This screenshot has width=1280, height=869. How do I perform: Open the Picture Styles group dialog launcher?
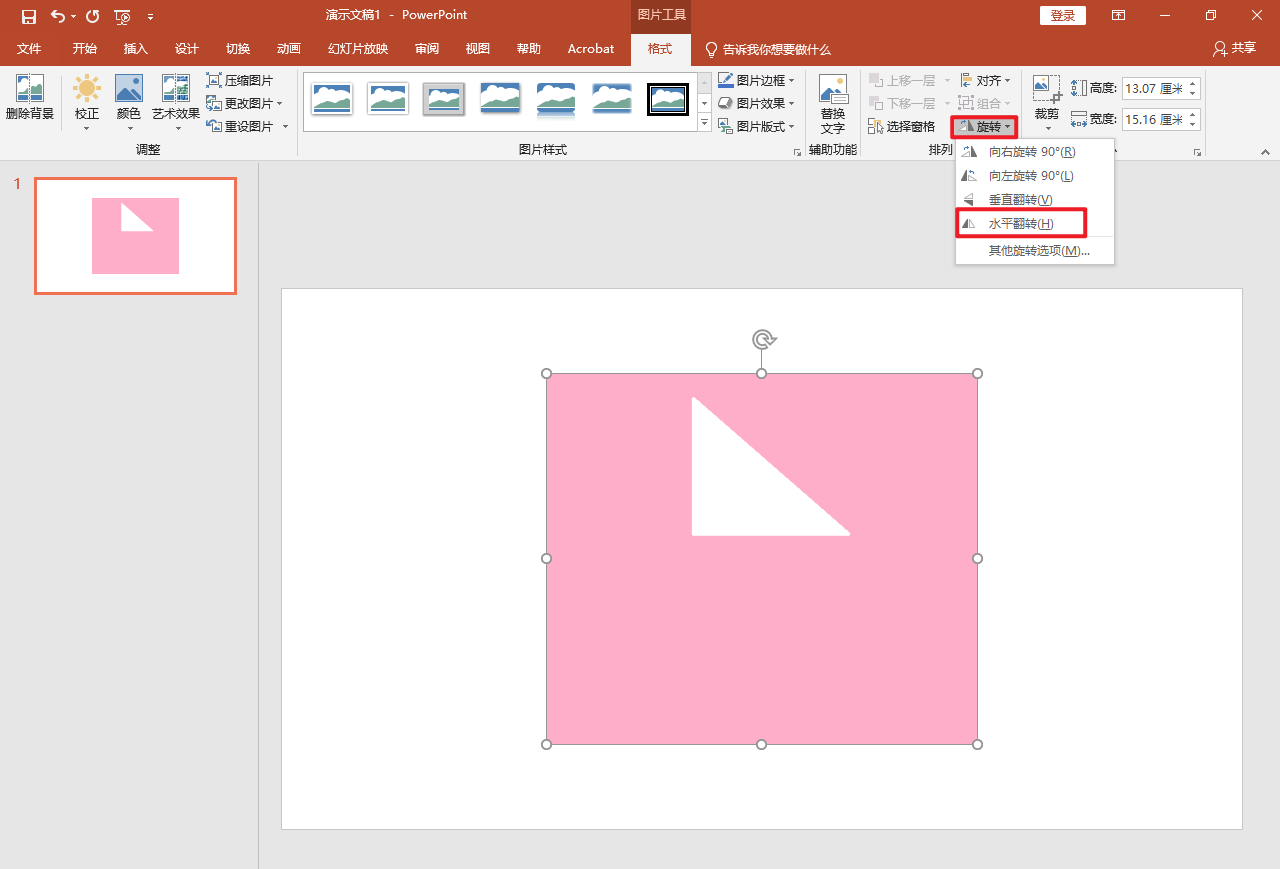coord(797,152)
